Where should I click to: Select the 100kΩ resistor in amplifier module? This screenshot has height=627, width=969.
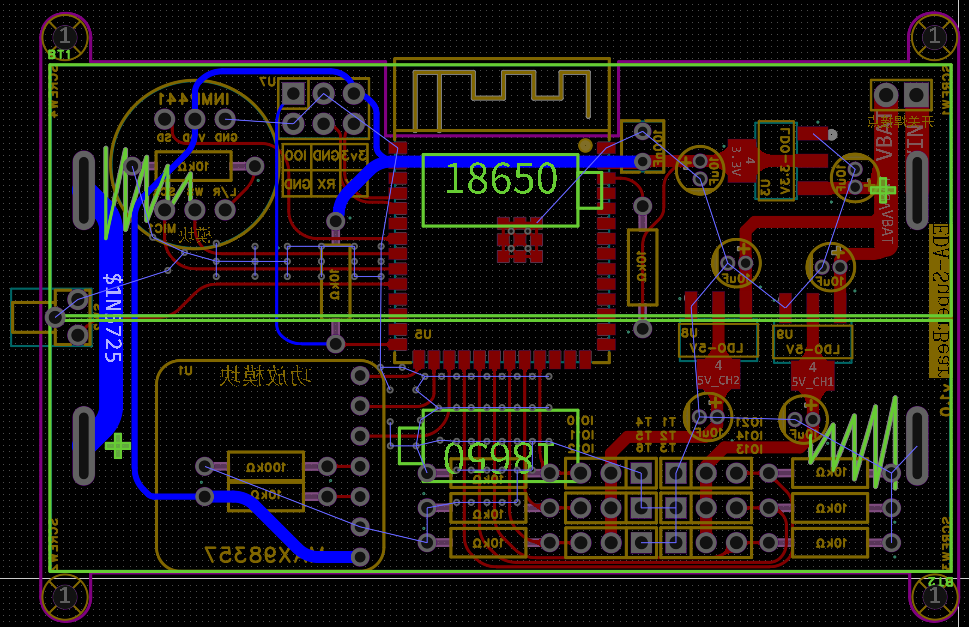click(266, 466)
